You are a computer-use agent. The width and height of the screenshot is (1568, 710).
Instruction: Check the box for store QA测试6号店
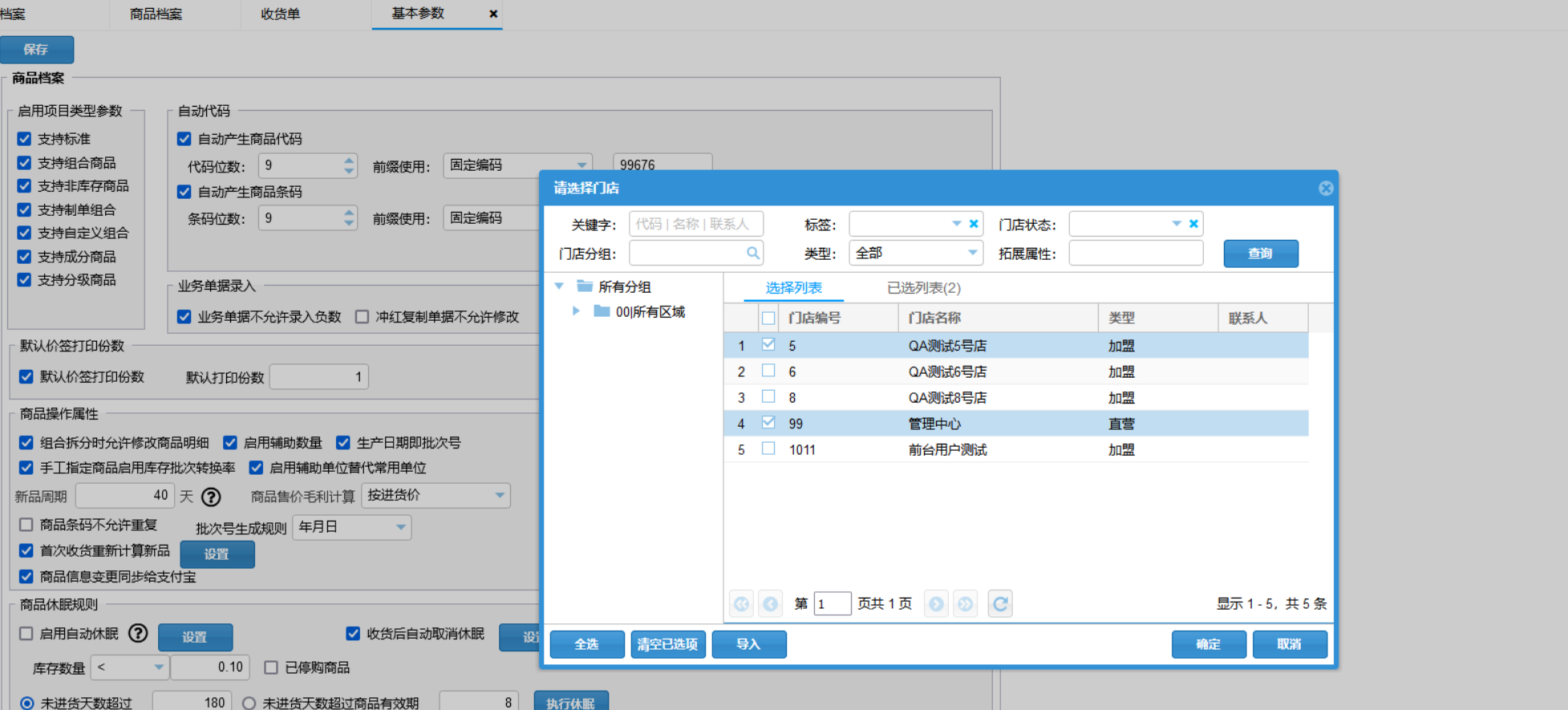[x=768, y=371]
